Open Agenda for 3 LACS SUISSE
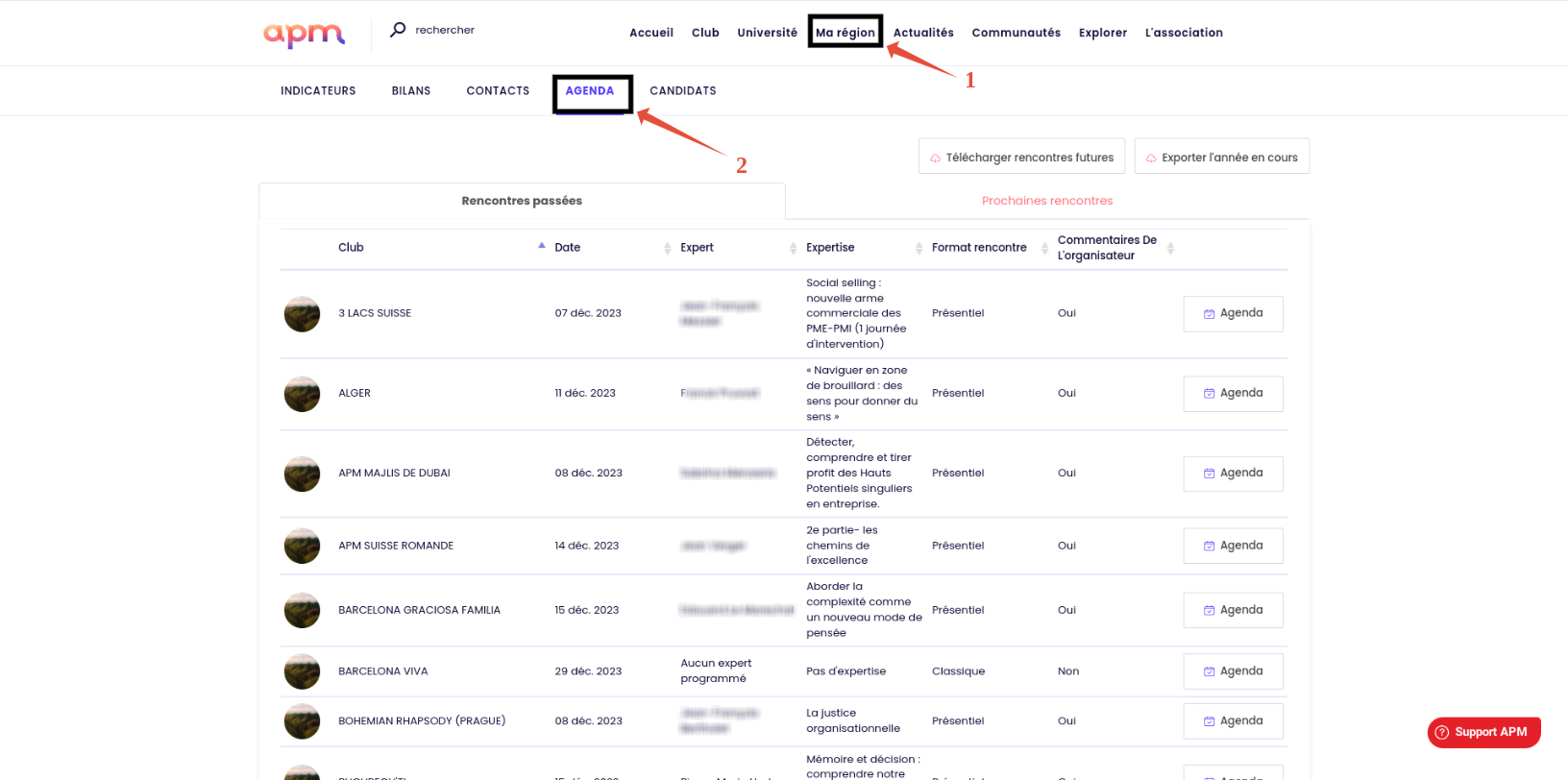 (1233, 314)
